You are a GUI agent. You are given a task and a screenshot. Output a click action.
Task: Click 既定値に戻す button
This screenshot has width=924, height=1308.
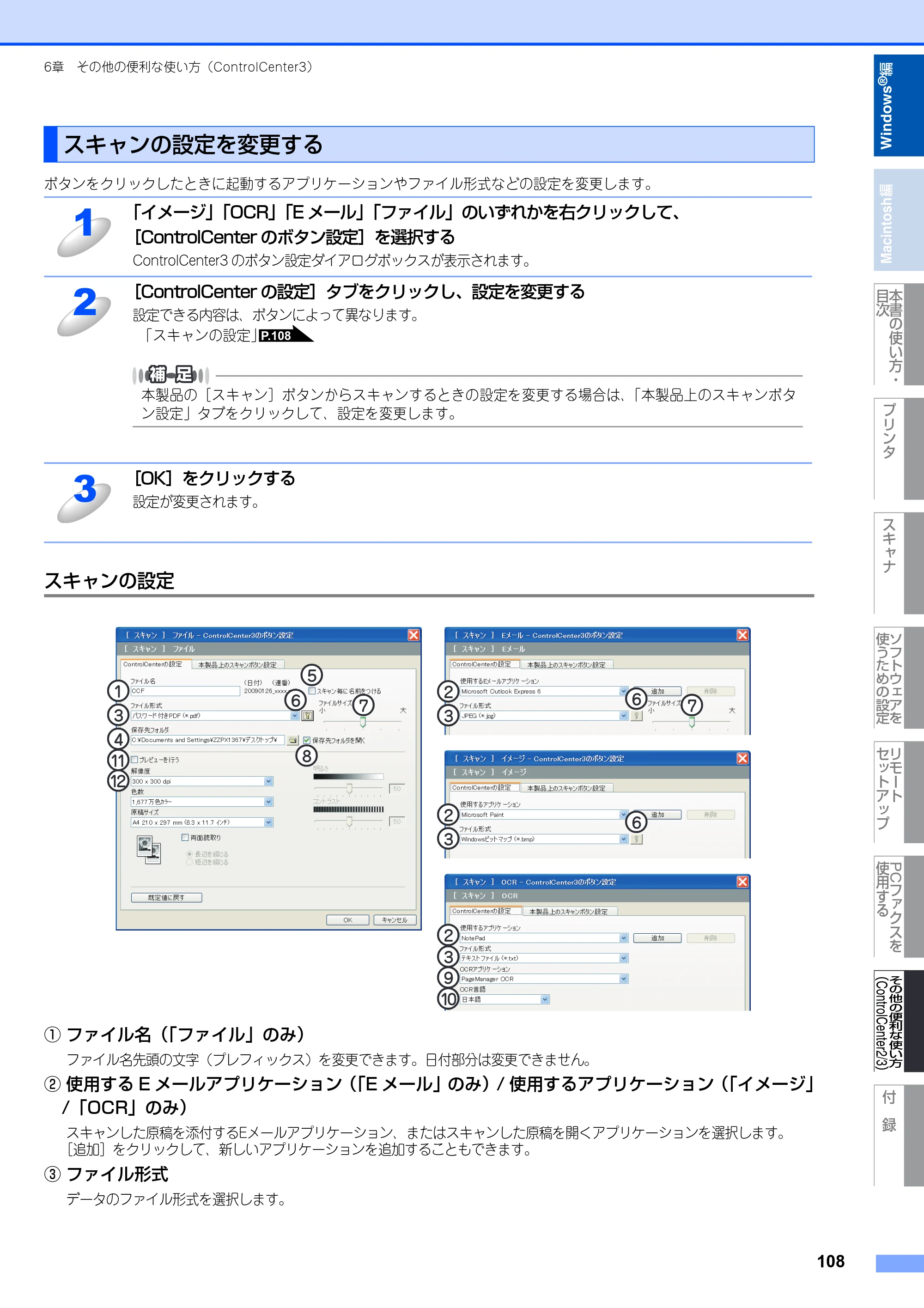[166, 897]
